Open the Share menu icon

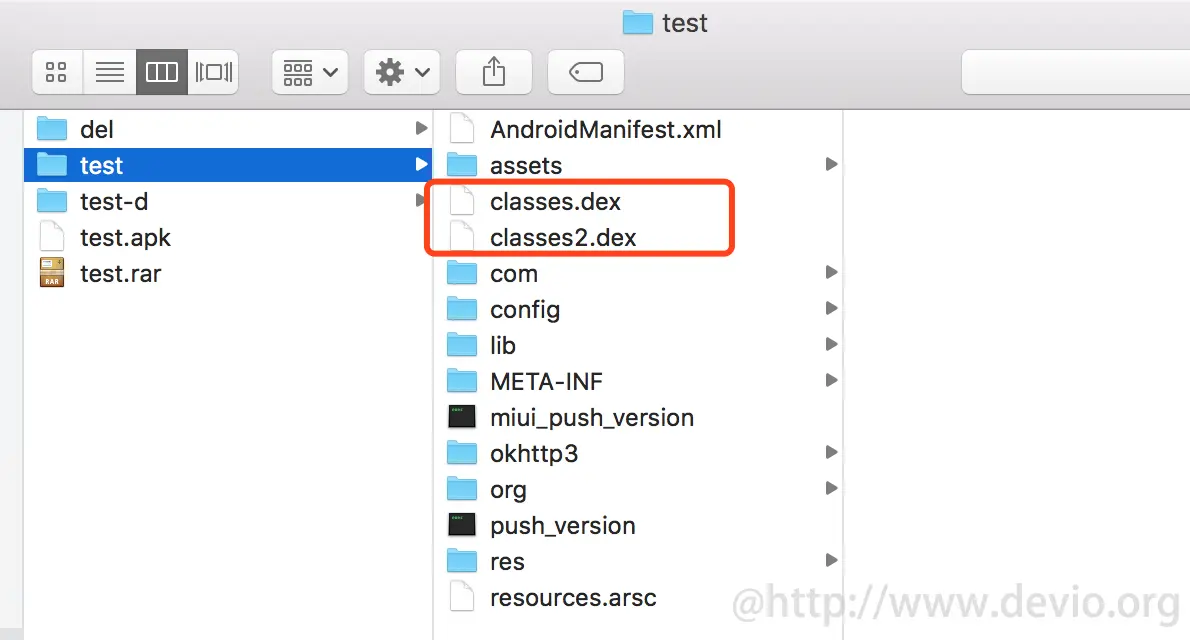pos(493,71)
